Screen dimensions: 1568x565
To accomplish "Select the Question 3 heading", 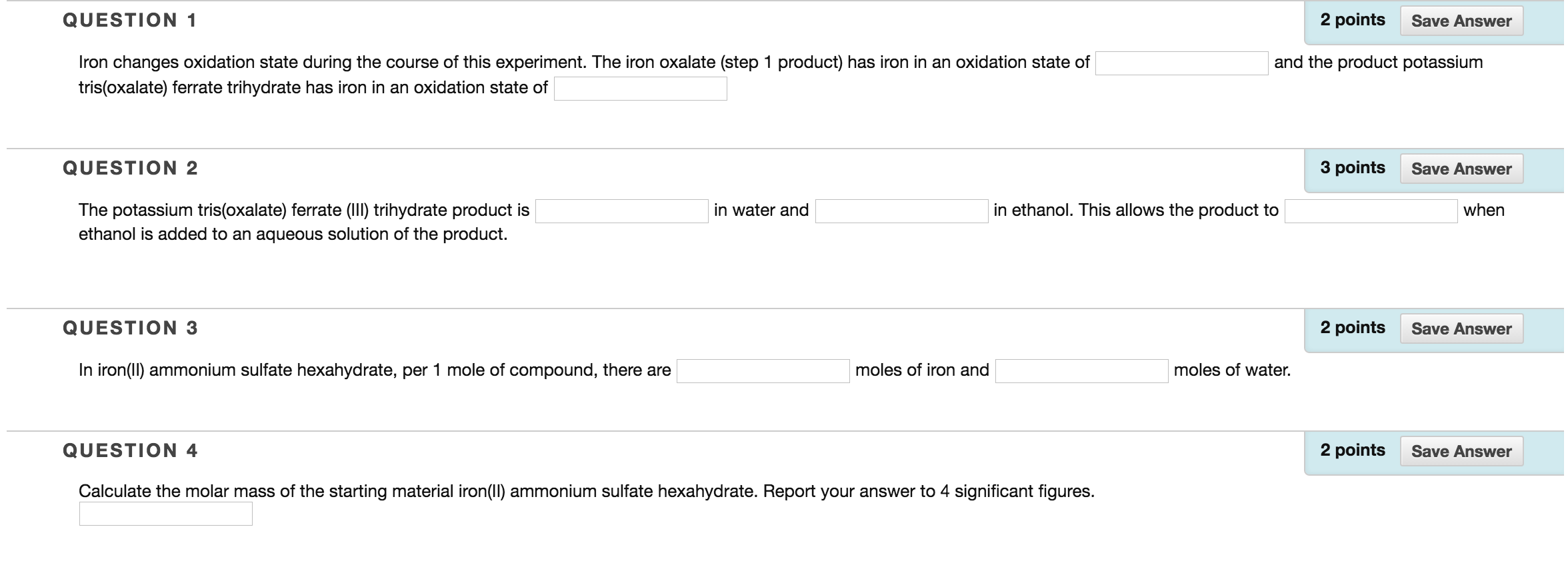I will tap(130, 328).
